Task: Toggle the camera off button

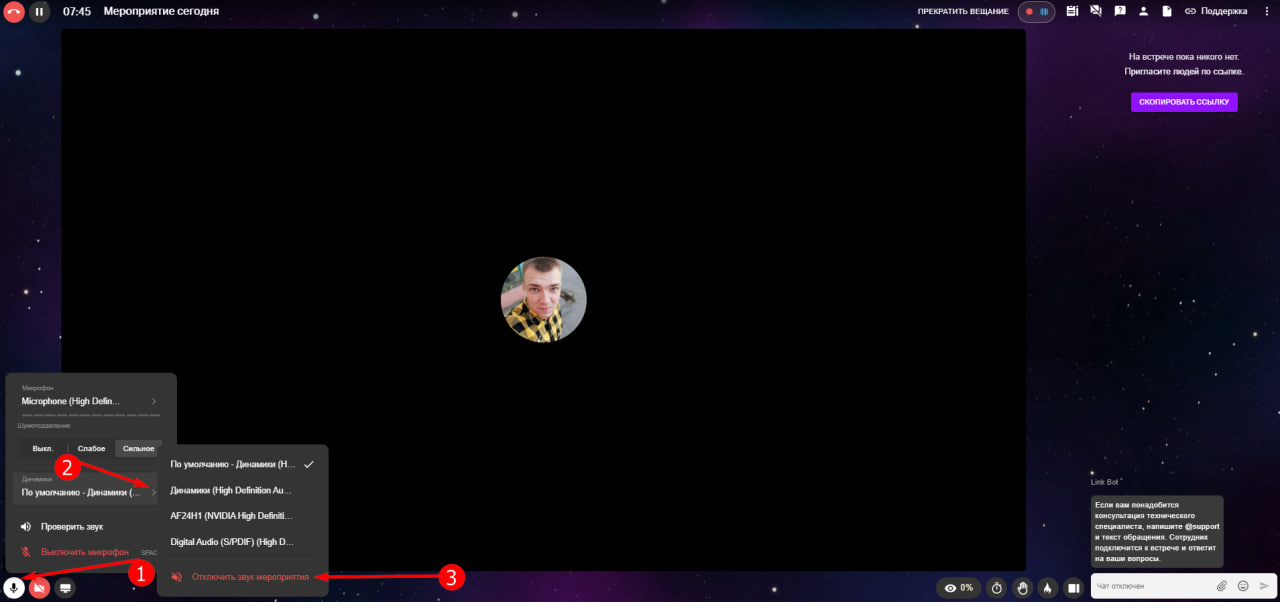Action: coord(40,588)
